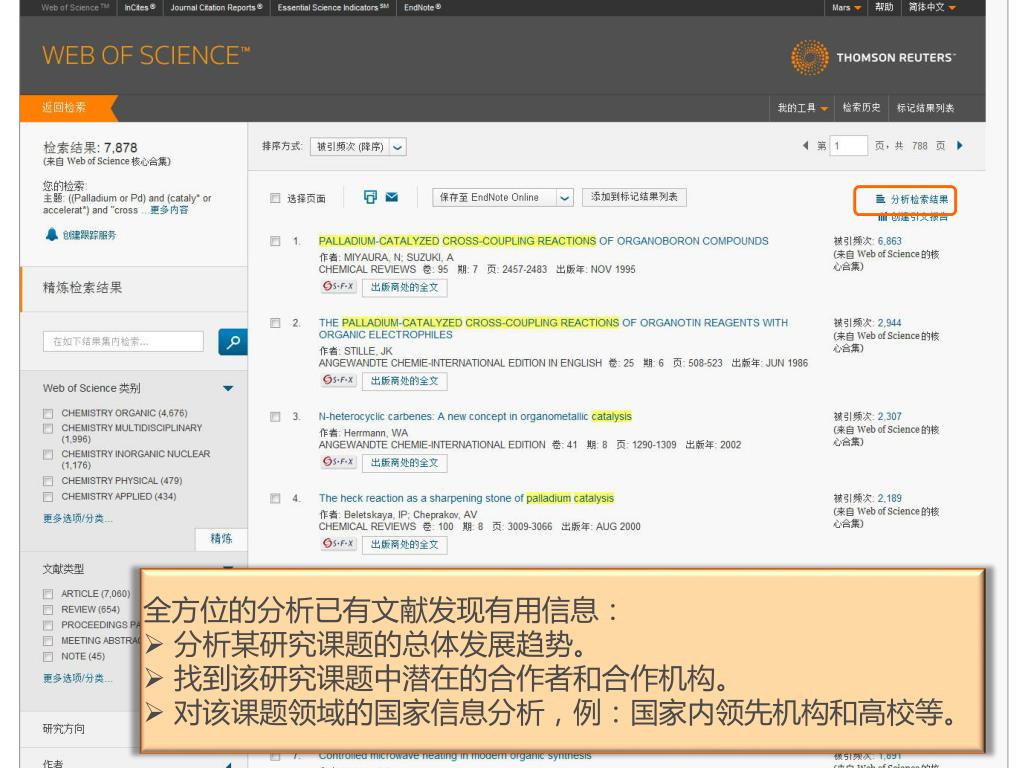
Task: Select checkbox for result number 4
Action: pos(275,499)
